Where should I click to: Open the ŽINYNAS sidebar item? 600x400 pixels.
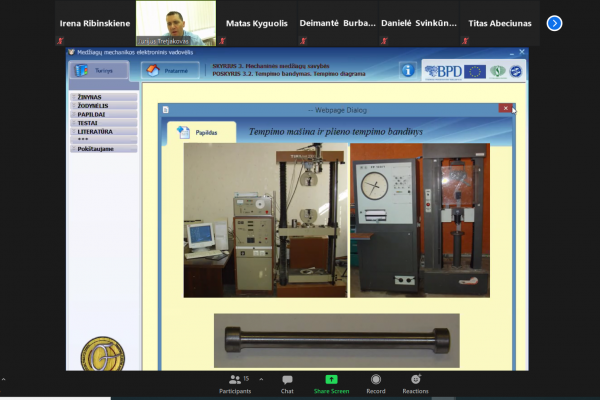104,97
